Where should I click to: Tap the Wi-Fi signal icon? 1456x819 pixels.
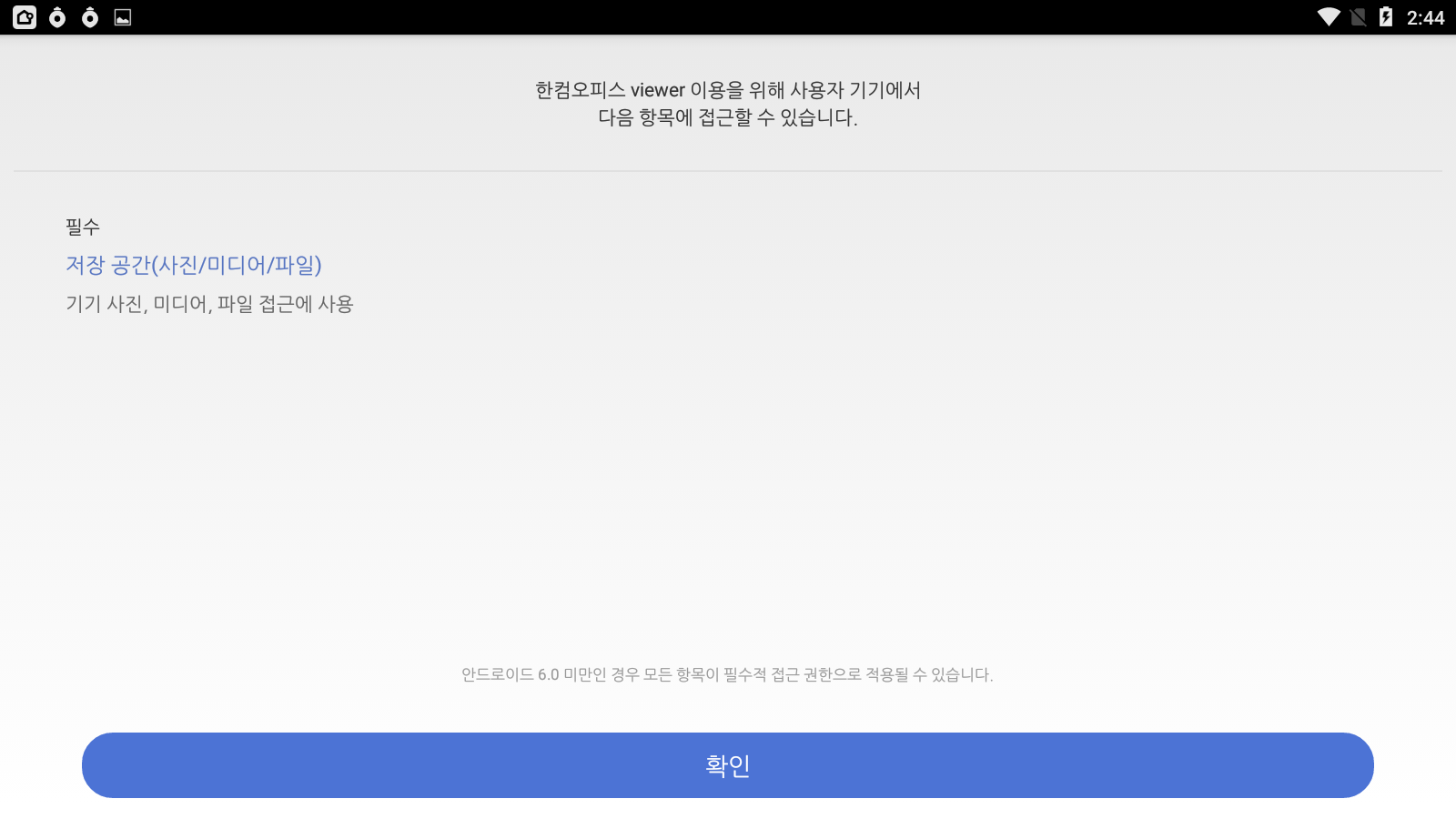coord(1329,17)
